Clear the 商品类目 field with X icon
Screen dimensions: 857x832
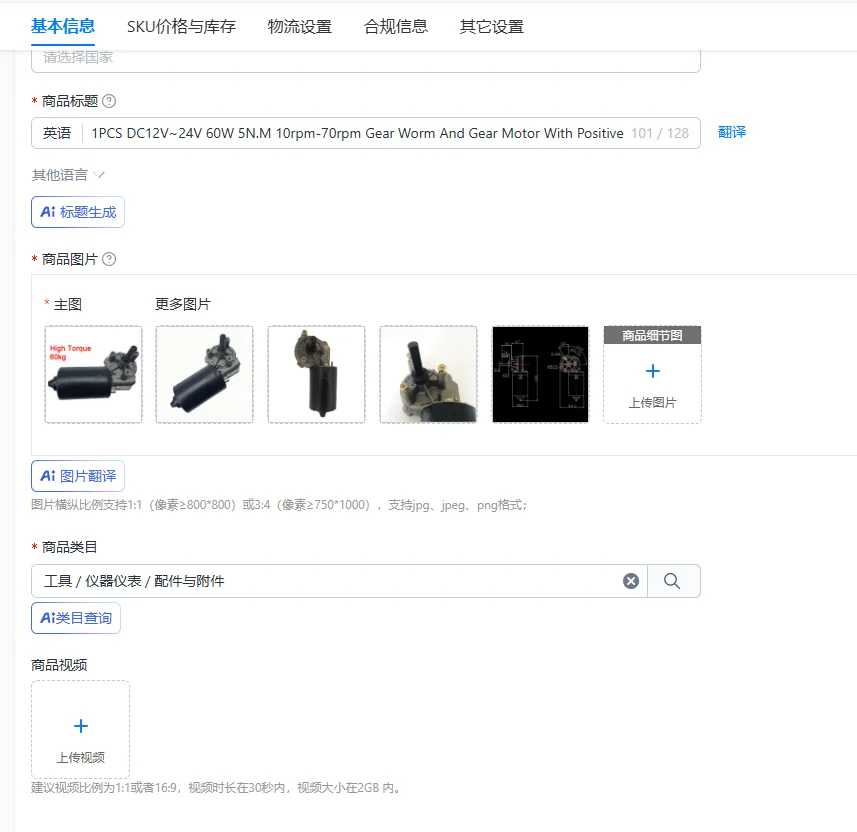631,581
